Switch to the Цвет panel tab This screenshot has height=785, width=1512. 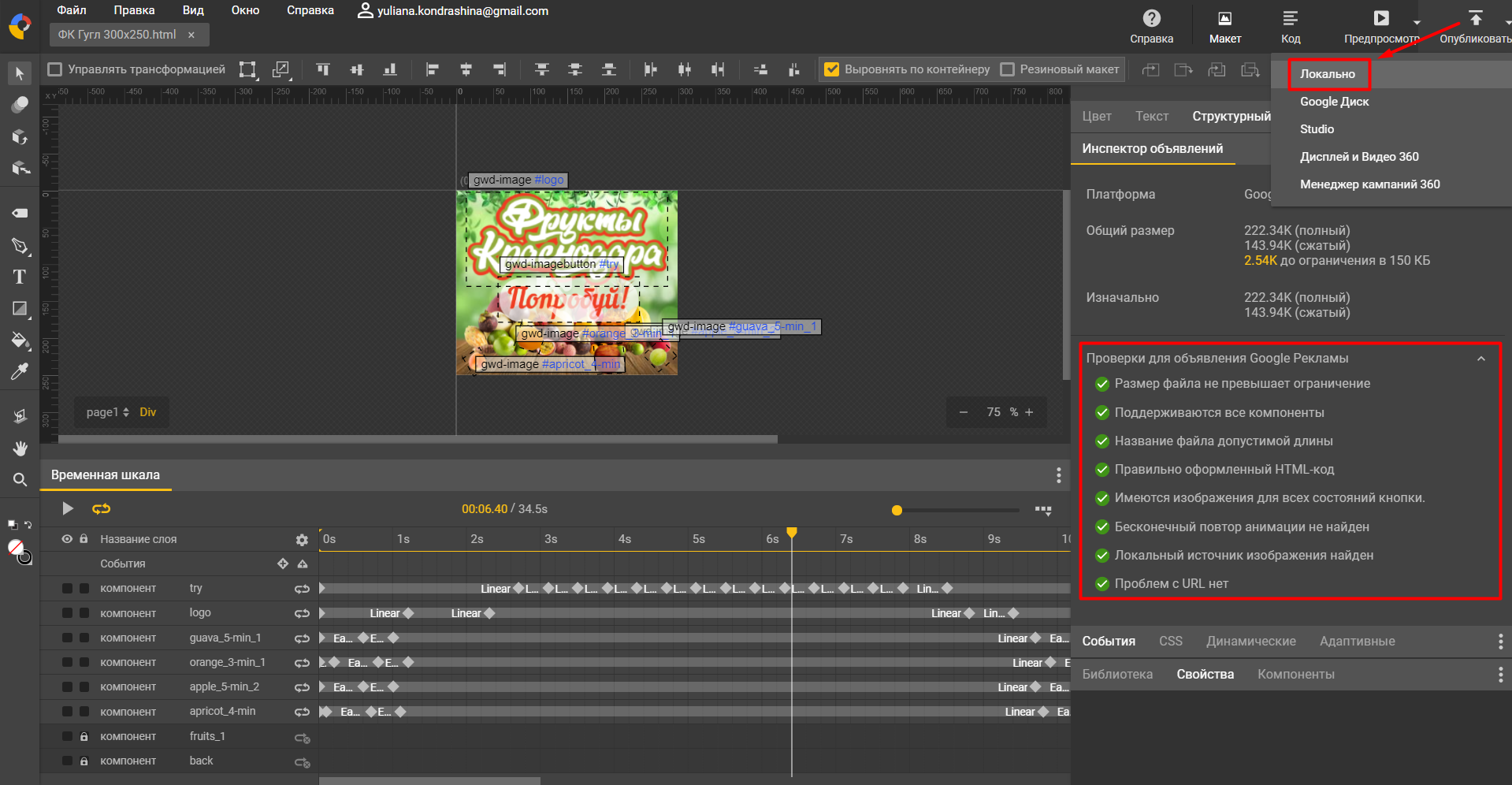(1096, 117)
